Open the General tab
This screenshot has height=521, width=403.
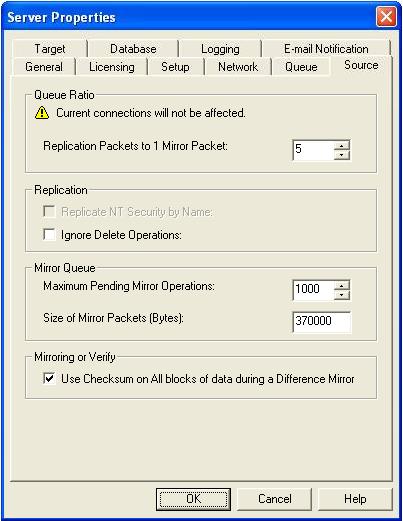click(x=44, y=67)
